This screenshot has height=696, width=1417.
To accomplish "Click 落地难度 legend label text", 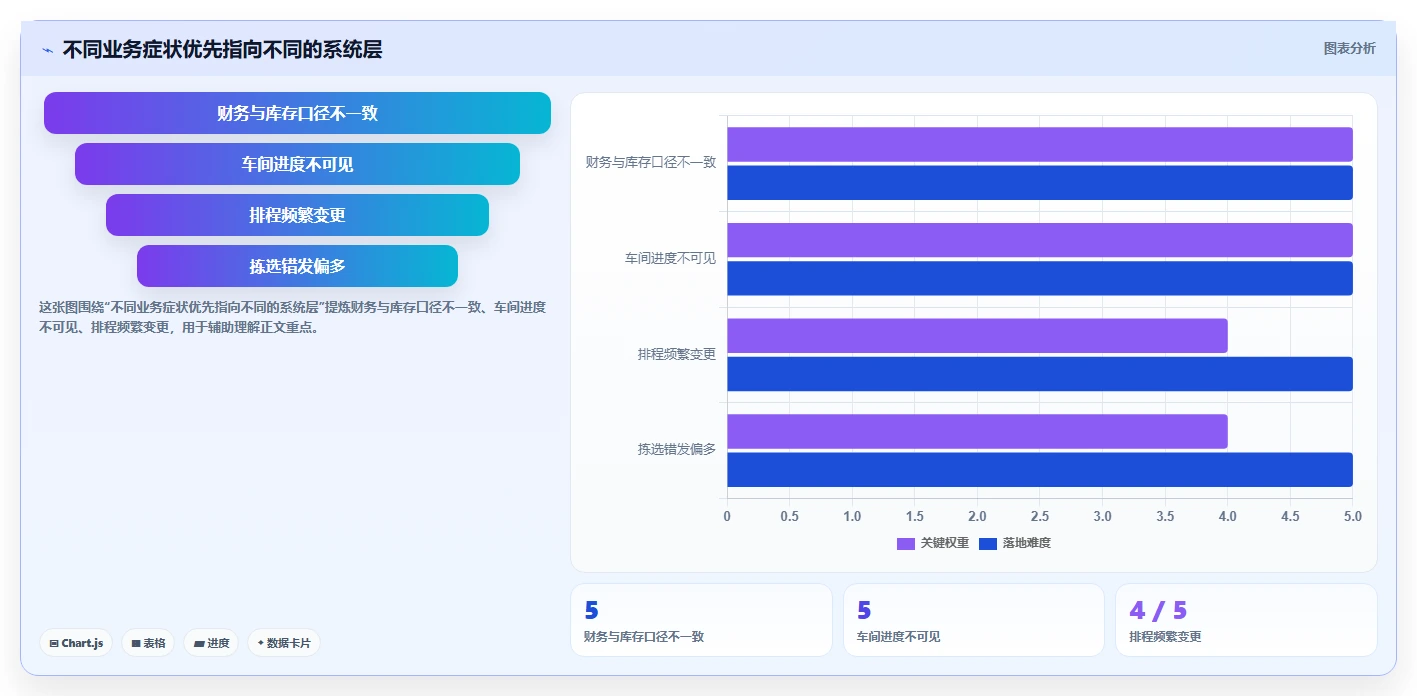I will [1027, 543].
